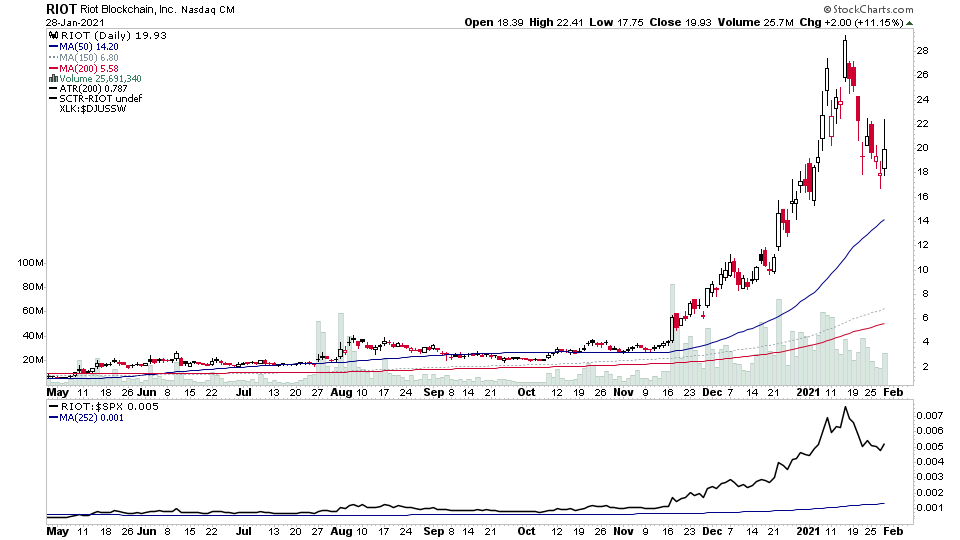Viewport: 960px width, 540px height.
Task: Click the 60M volume axis label
Action: [33, 311]
